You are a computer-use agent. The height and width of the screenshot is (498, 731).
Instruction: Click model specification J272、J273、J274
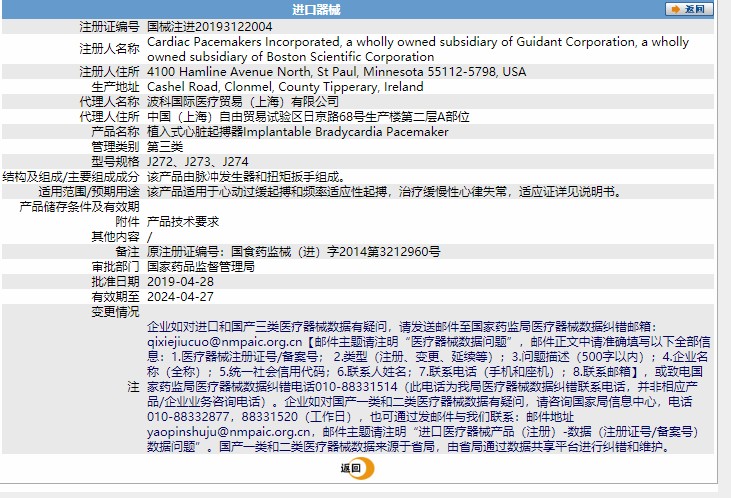click(x=198, y=161)
